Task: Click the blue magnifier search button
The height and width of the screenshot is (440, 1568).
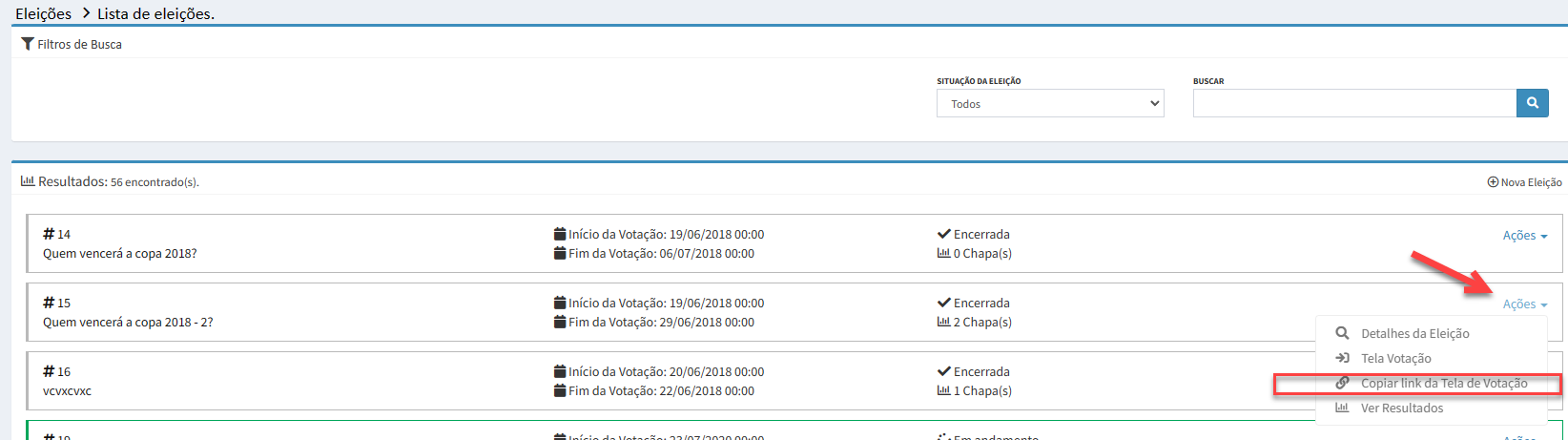Action: click(x=1532, y=103)
